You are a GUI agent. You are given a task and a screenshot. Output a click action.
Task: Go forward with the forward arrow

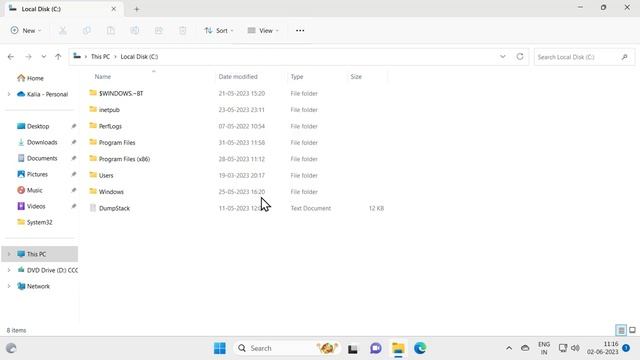tap(28, 57)
